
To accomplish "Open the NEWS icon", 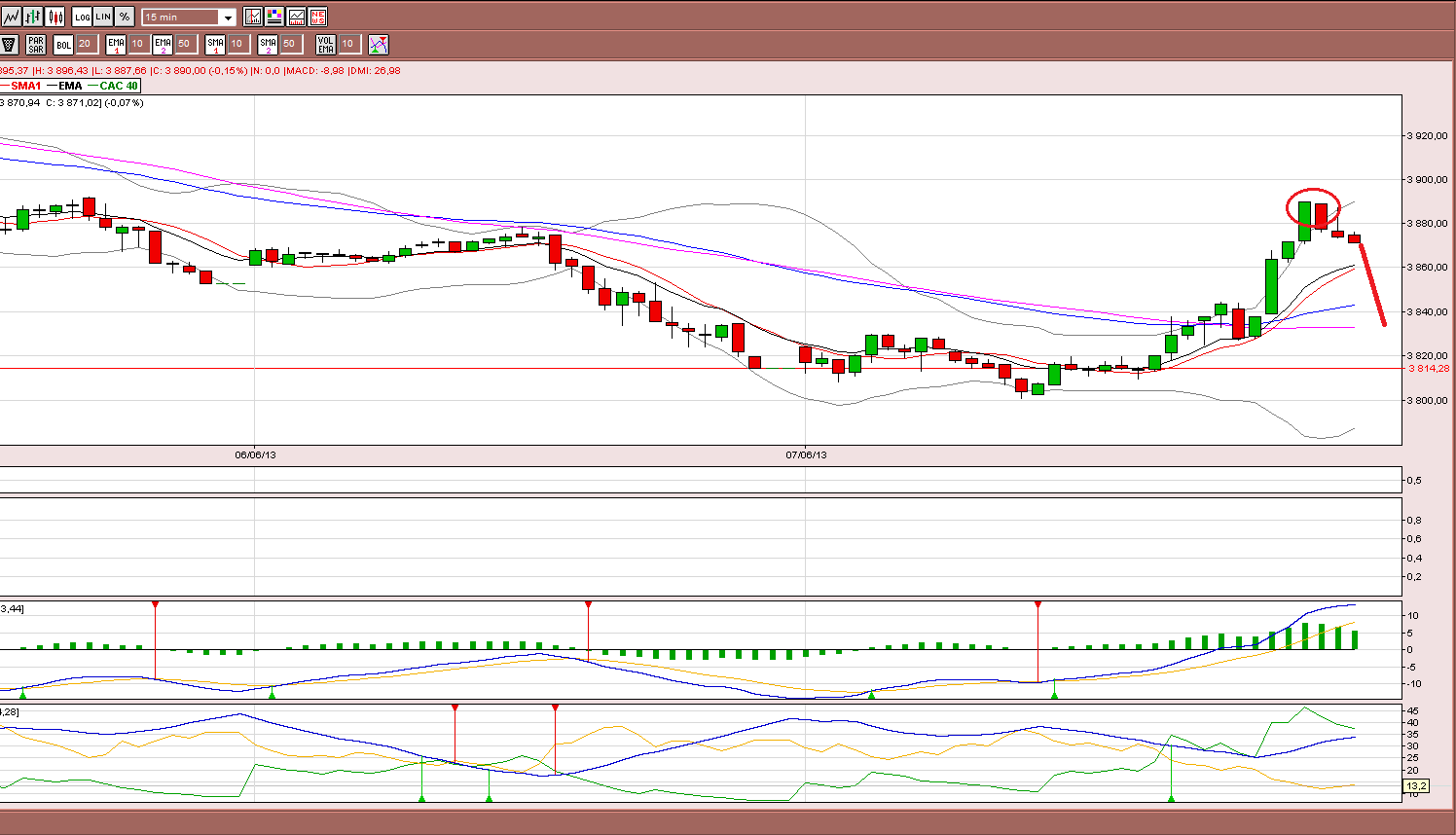I will [317, 17].
